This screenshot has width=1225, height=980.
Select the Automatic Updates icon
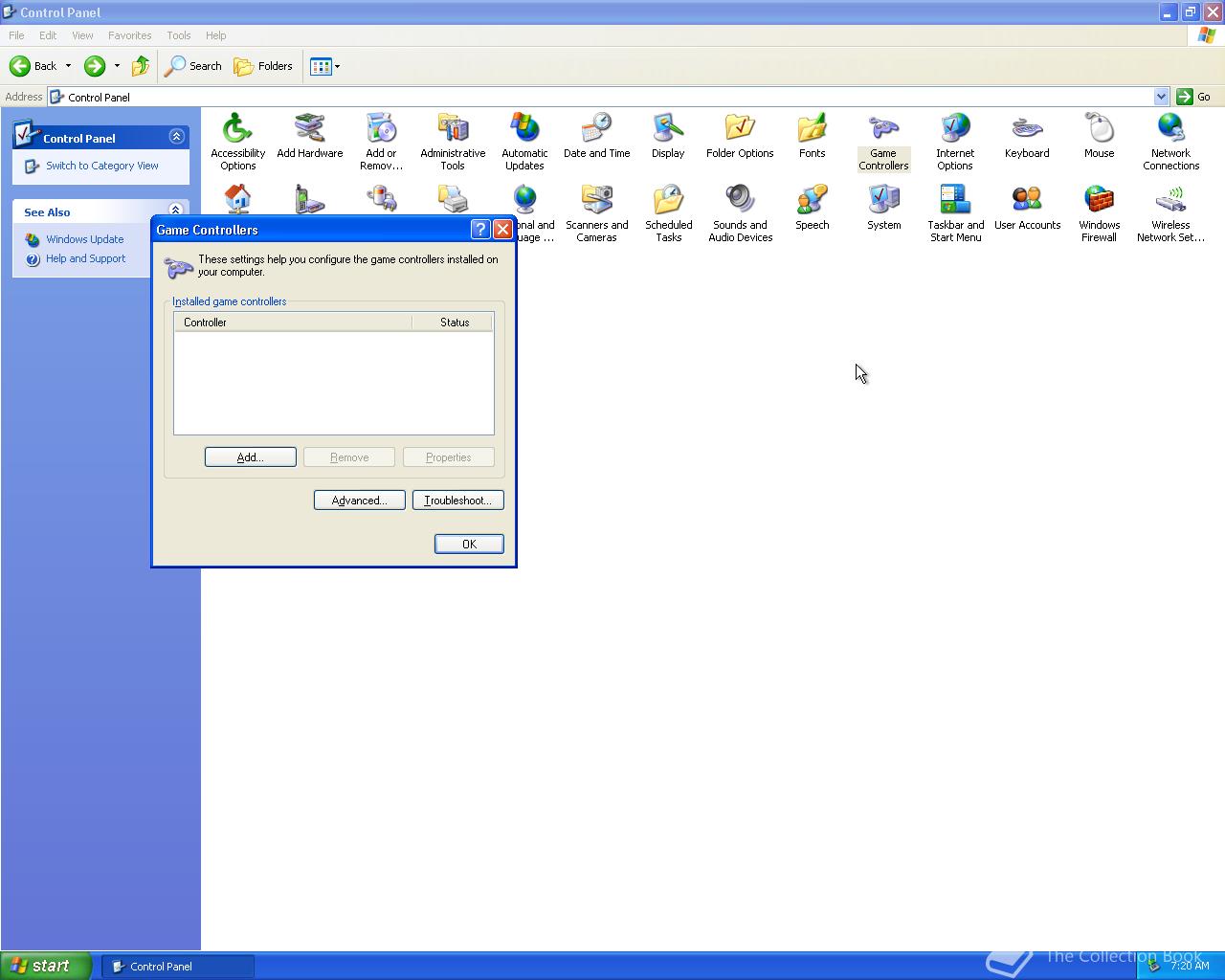click(x=524, y=141)
